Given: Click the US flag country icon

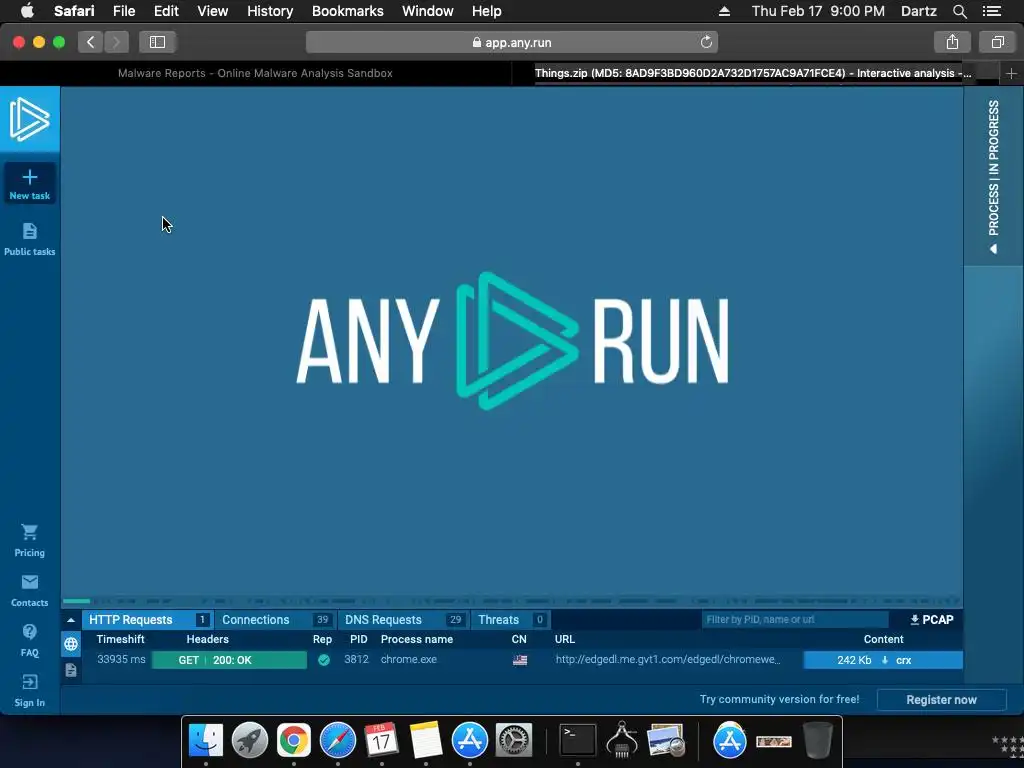Looking at the screenshot, I should click(520, 660).
